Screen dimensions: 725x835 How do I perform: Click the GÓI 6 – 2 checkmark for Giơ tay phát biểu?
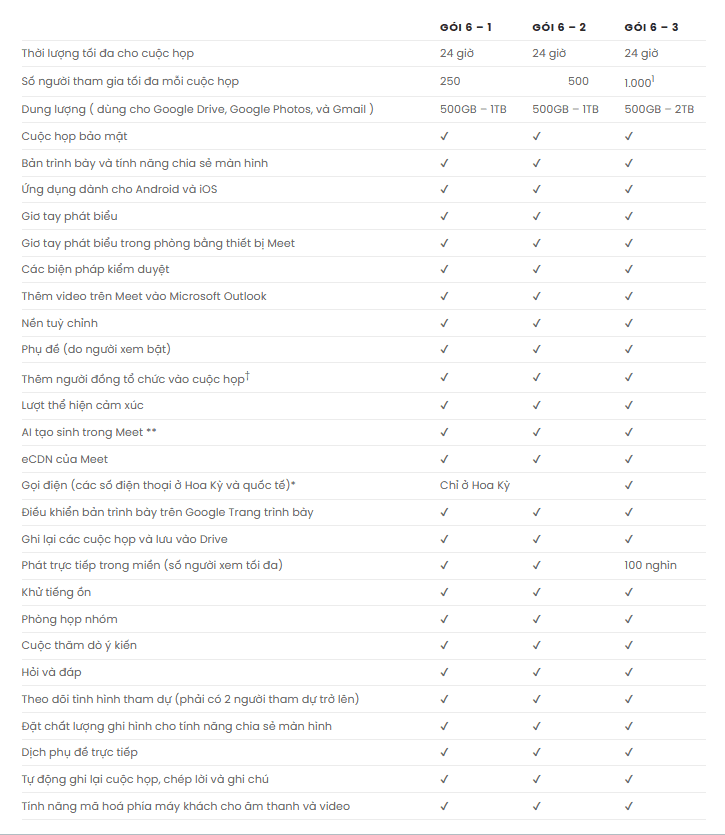[537, 216]
